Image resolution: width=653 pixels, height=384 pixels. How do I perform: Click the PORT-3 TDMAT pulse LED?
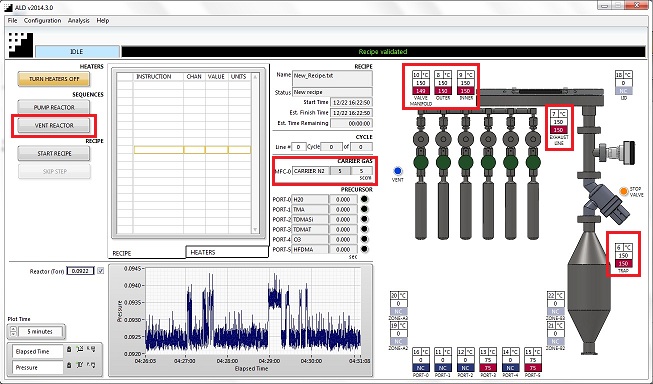coord(364,229)
